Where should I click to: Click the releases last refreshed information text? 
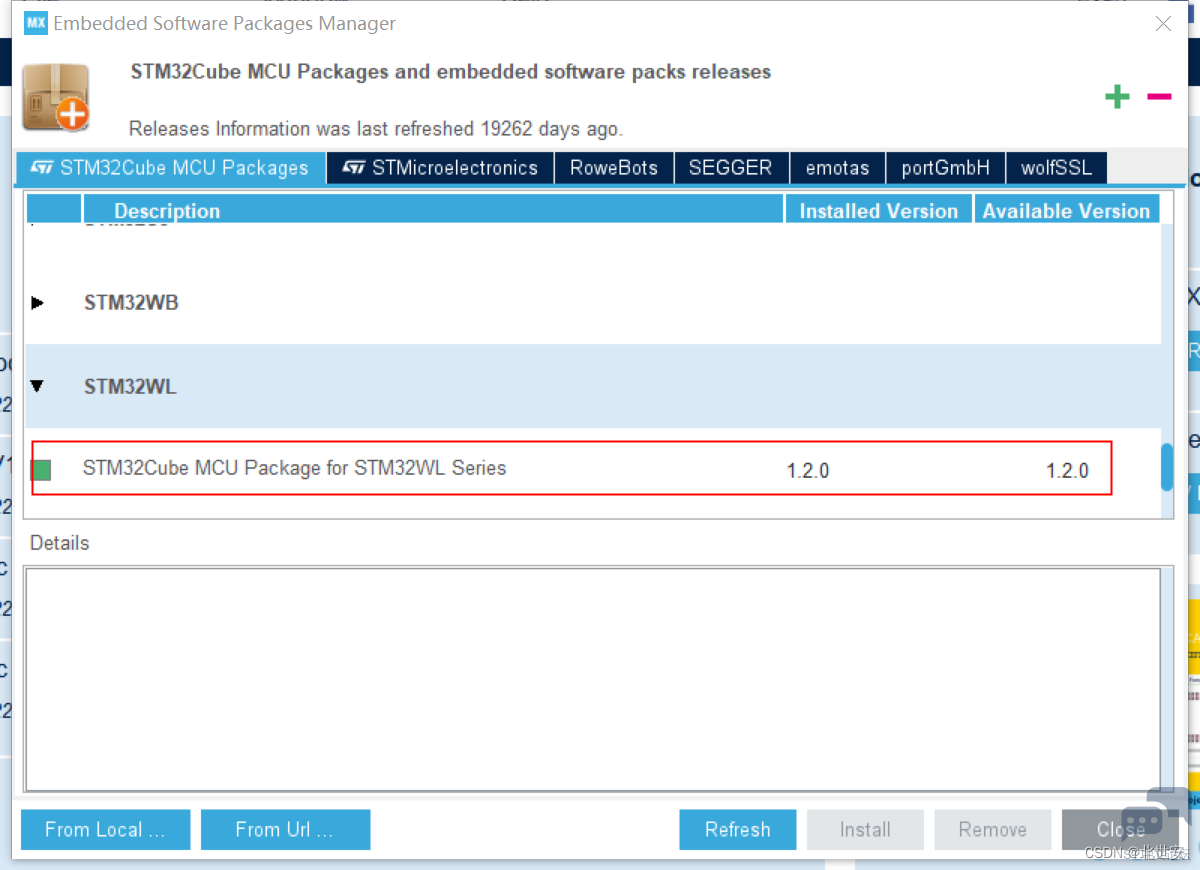click(x=376, y=128)
